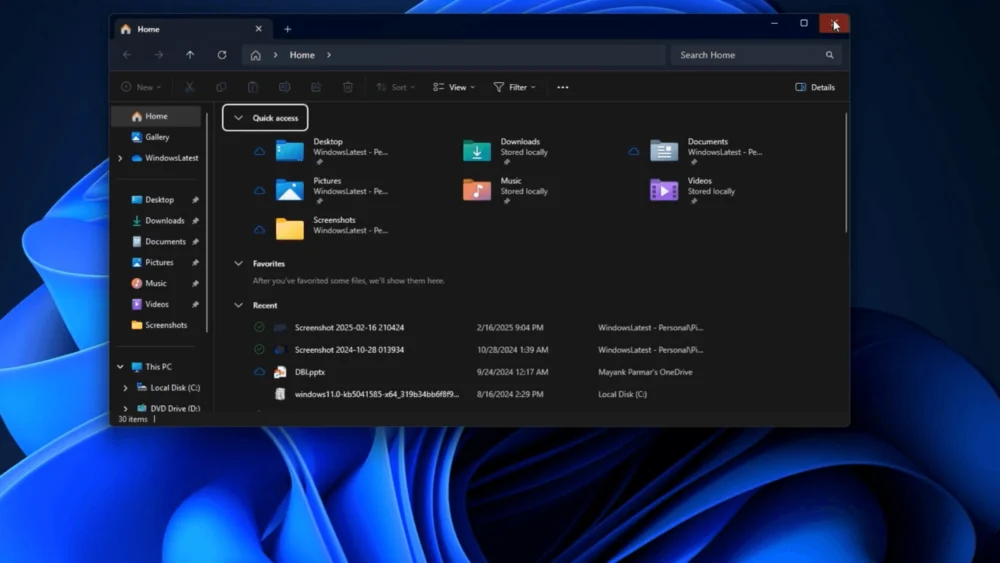Open the See more ellipsis menu
1000x563 pixels.
point(562,87)
